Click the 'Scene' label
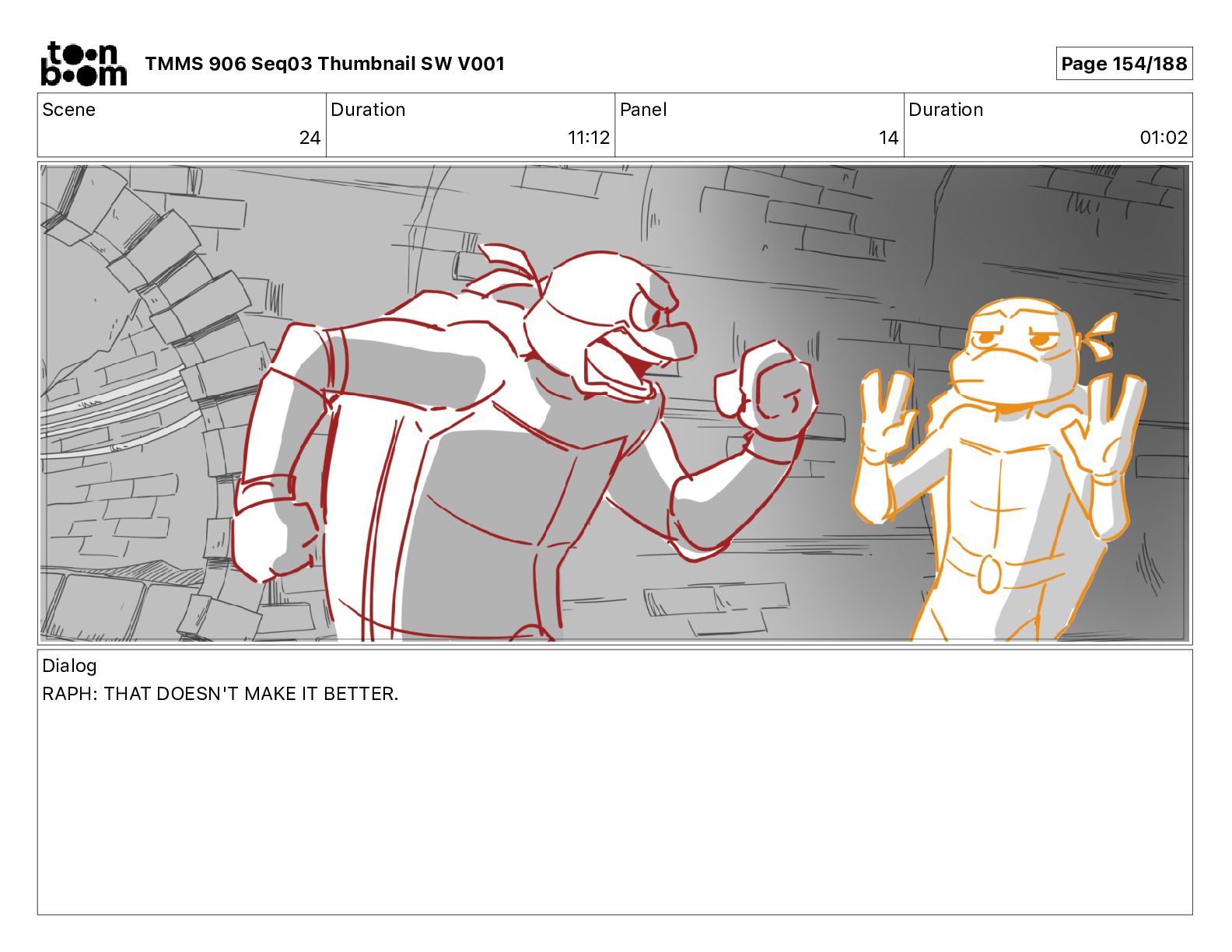 coord(68,110)
